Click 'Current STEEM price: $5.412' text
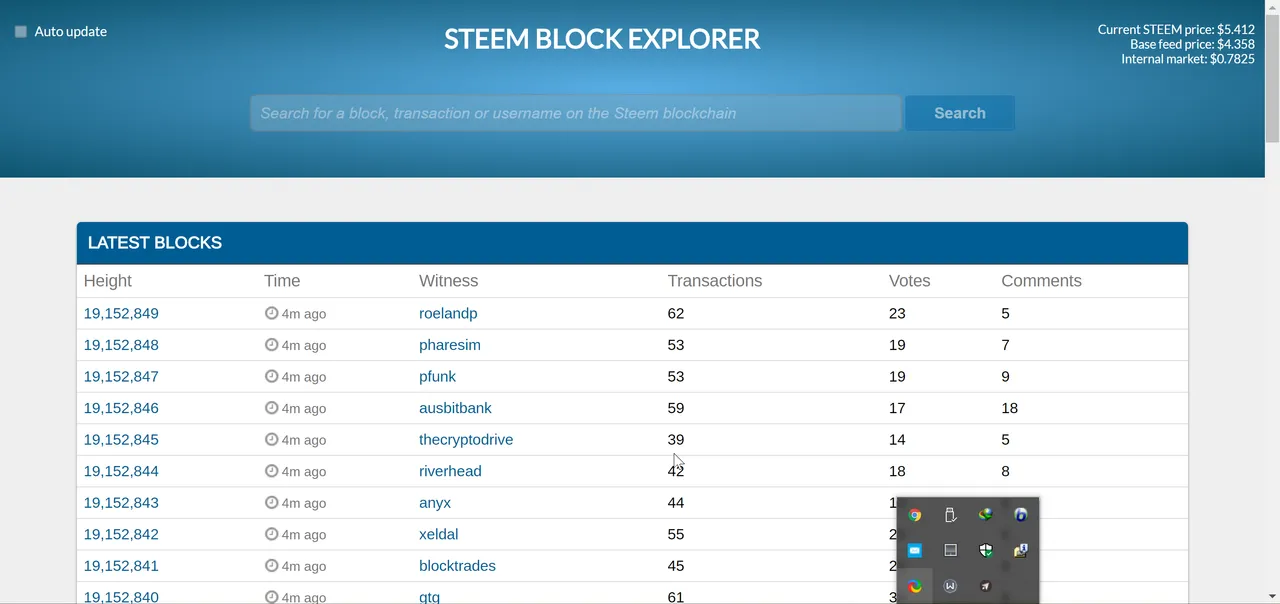 coord(1176,30)
